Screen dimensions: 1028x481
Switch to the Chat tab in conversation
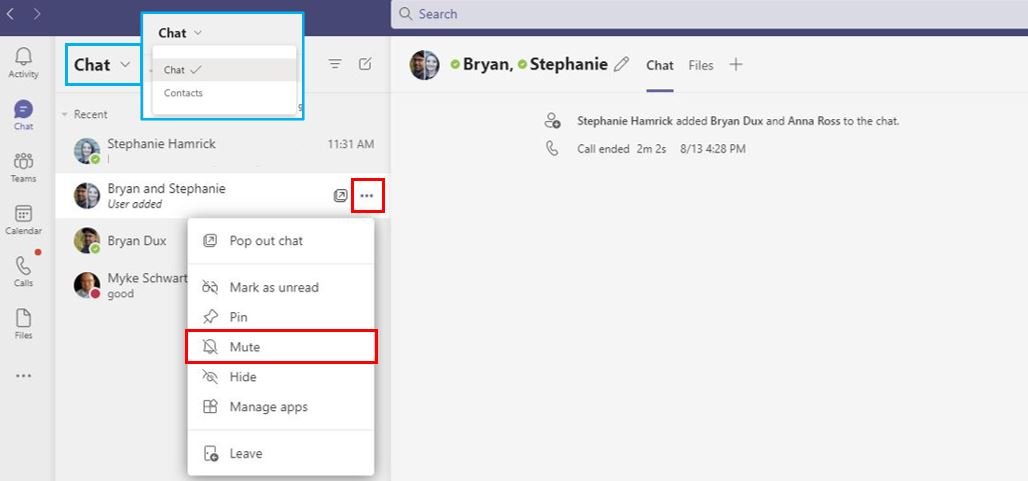coord(660,65)
